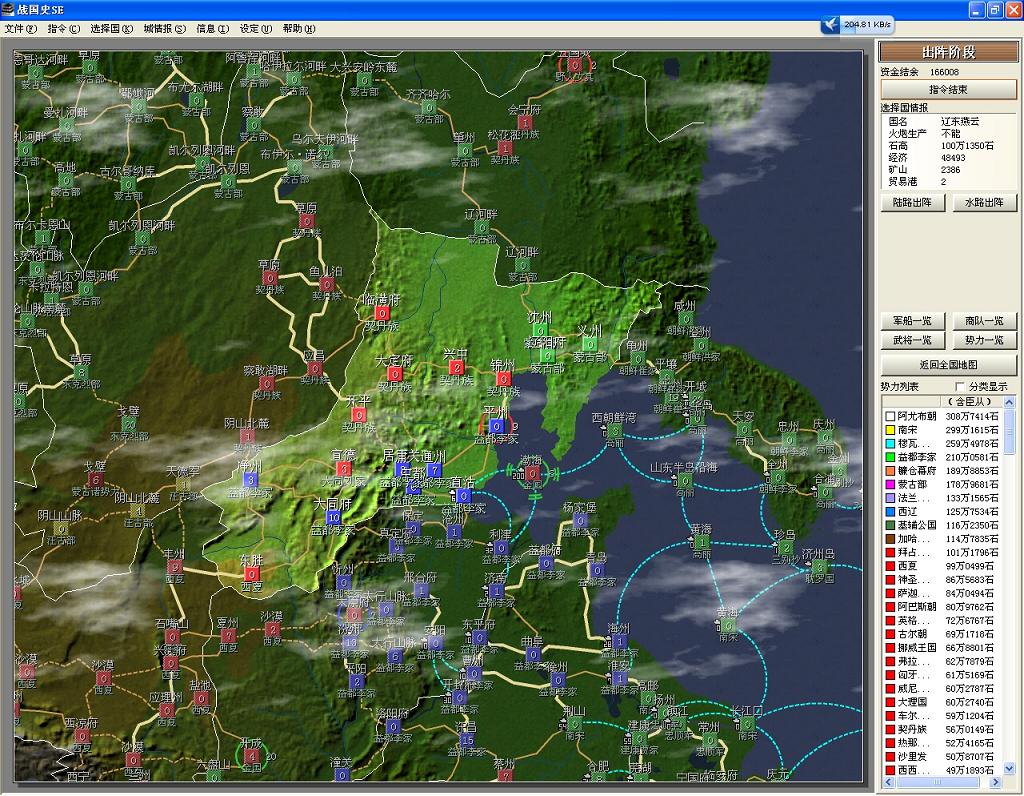Select the 大同府 blue castle marker
This screenshot has width=1024, height=796.
pyautogui.click(x=334, y=518)
